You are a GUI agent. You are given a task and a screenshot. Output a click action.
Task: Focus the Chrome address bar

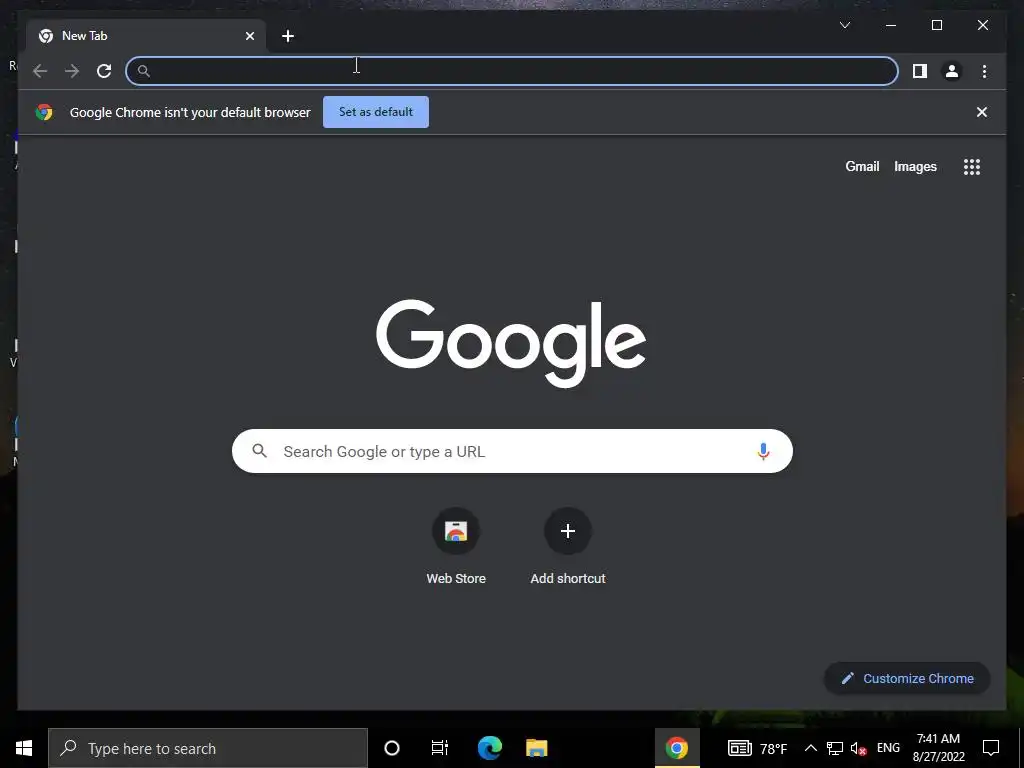[511, 71]
